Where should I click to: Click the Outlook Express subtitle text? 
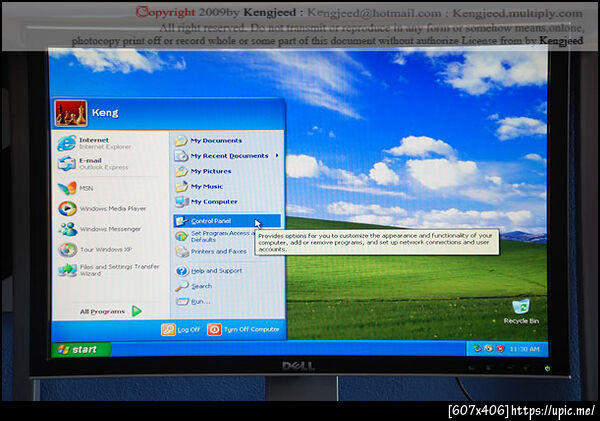click(103, 168)
